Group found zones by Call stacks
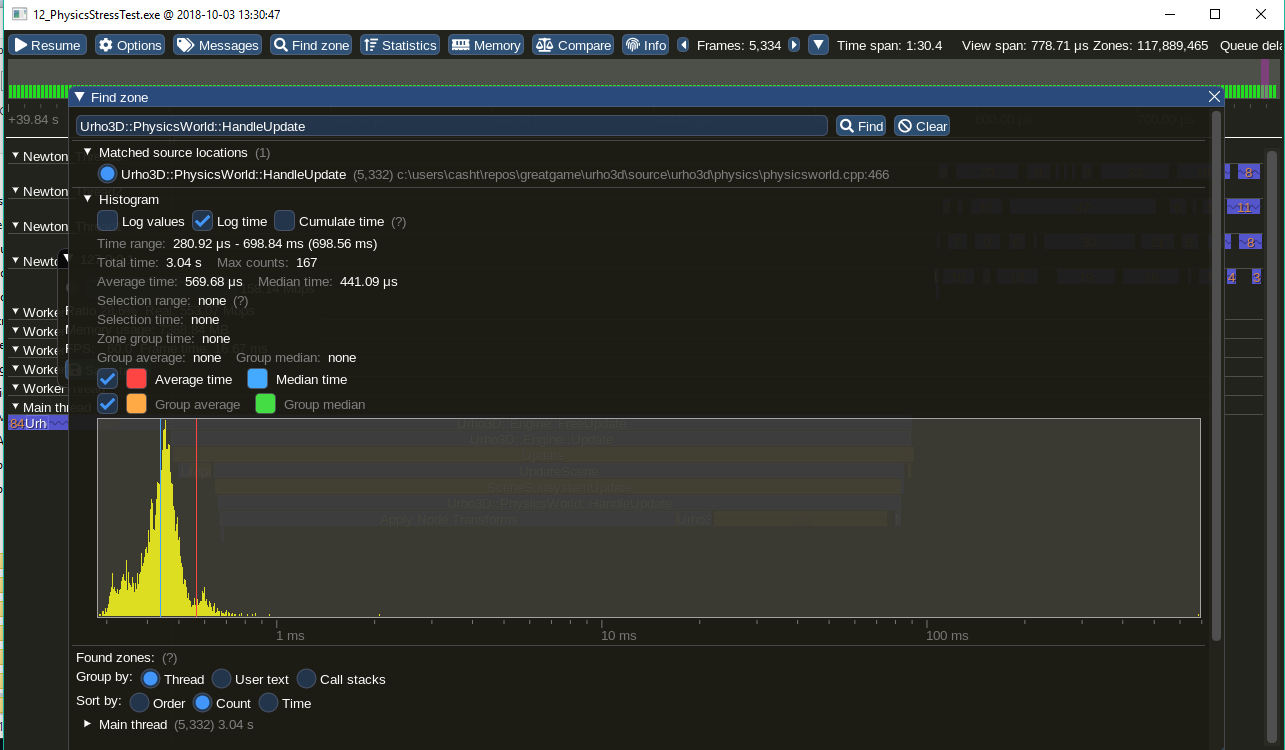The image size is (1285, 750). point(306,679)
